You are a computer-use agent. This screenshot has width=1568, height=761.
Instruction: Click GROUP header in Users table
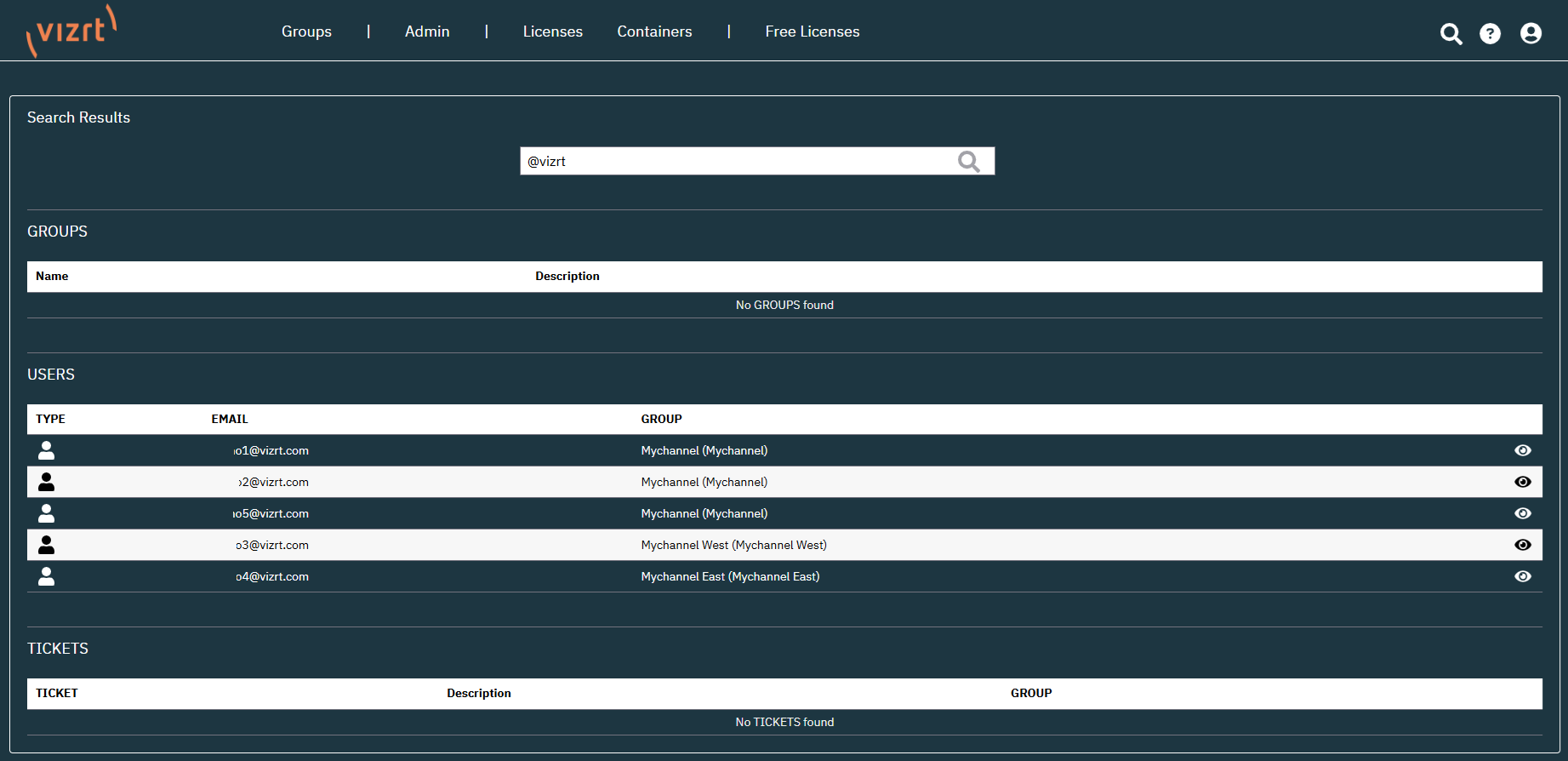point(661,419)
